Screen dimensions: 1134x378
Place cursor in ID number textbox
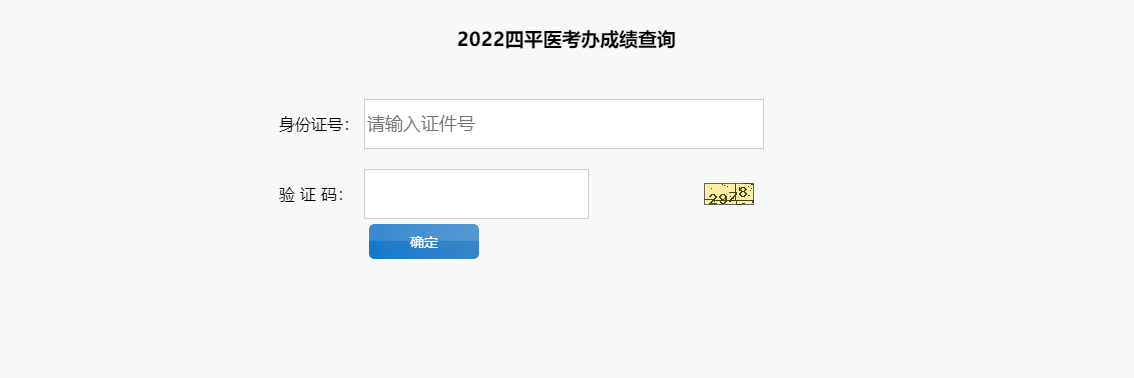[563, 124]
